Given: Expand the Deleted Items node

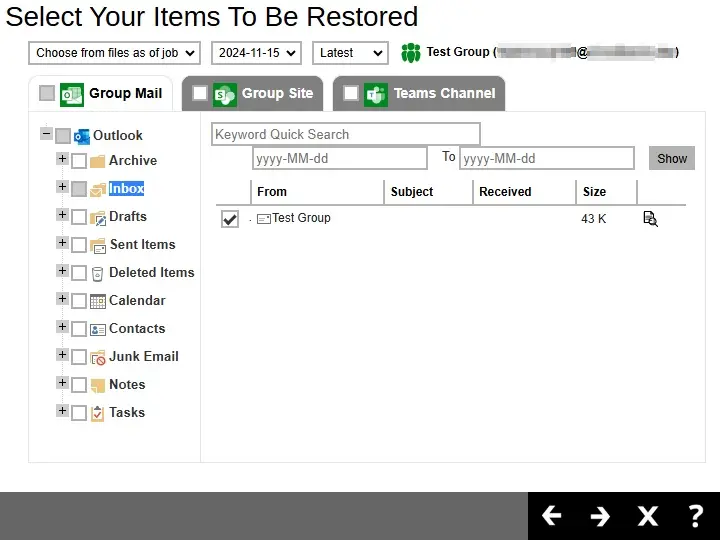Looking at the screenshot, I should 62,271.
